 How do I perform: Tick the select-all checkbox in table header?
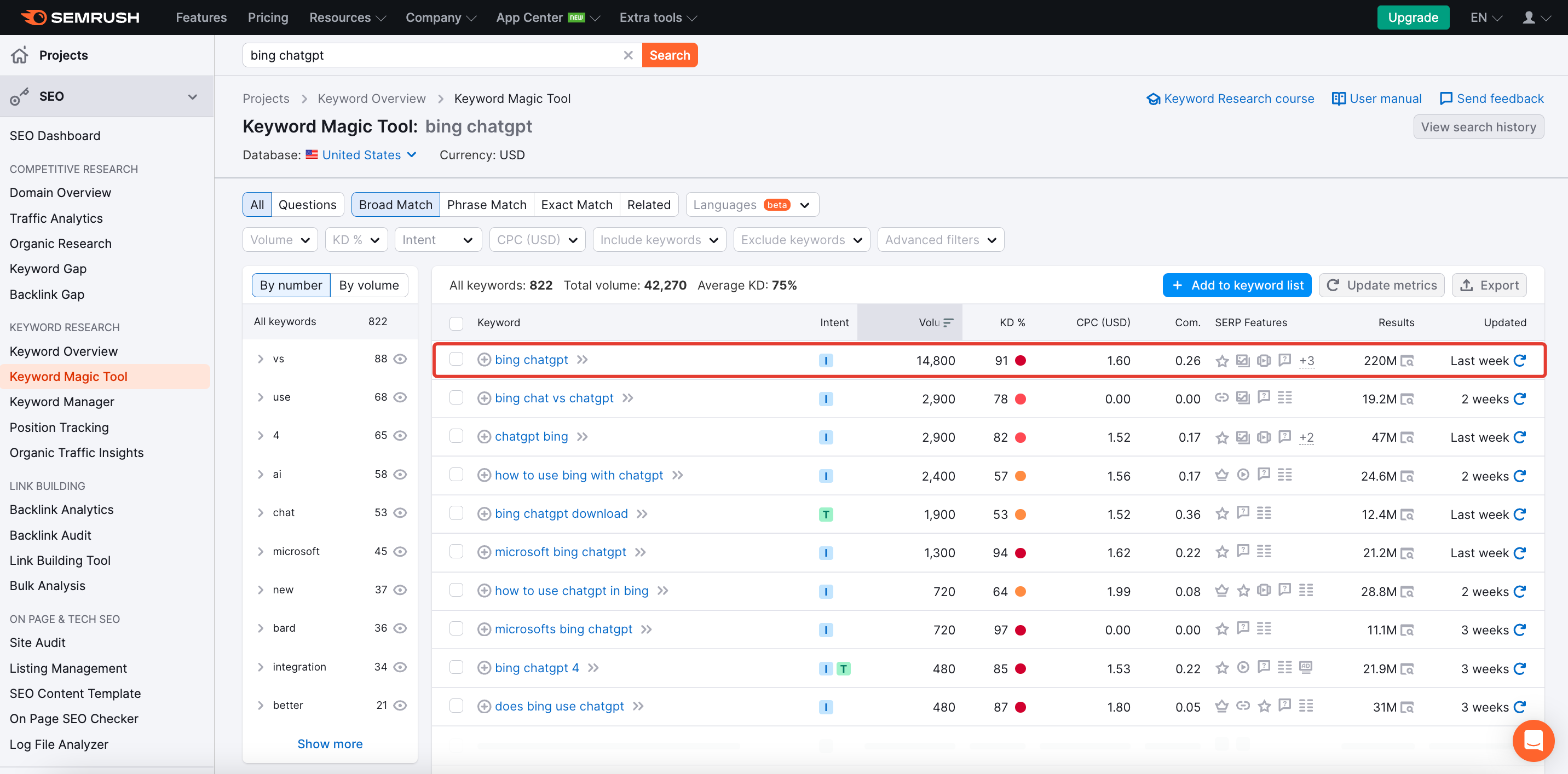[456, 322]
